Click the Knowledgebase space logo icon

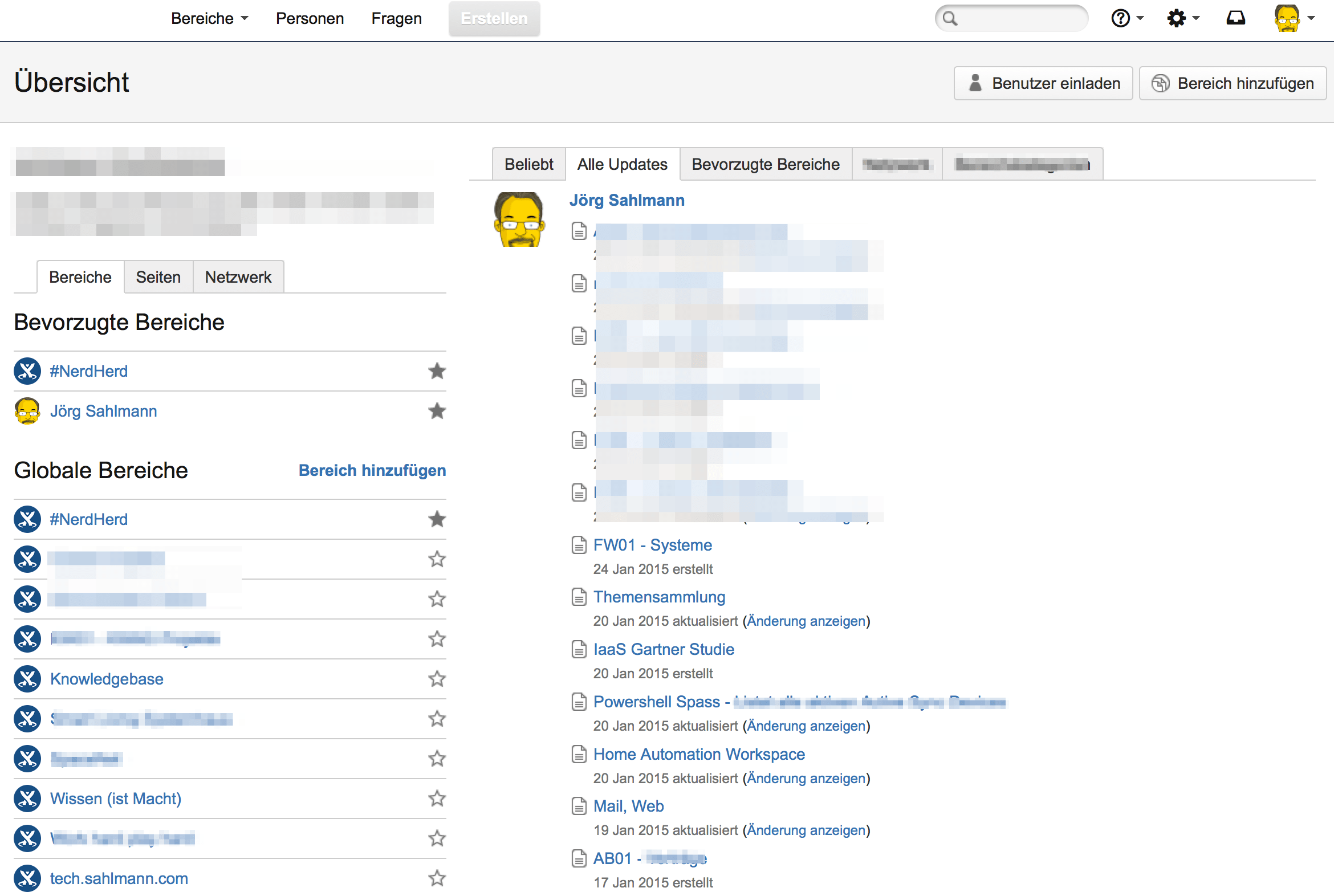pyautogui.click(x=27, y=679)
